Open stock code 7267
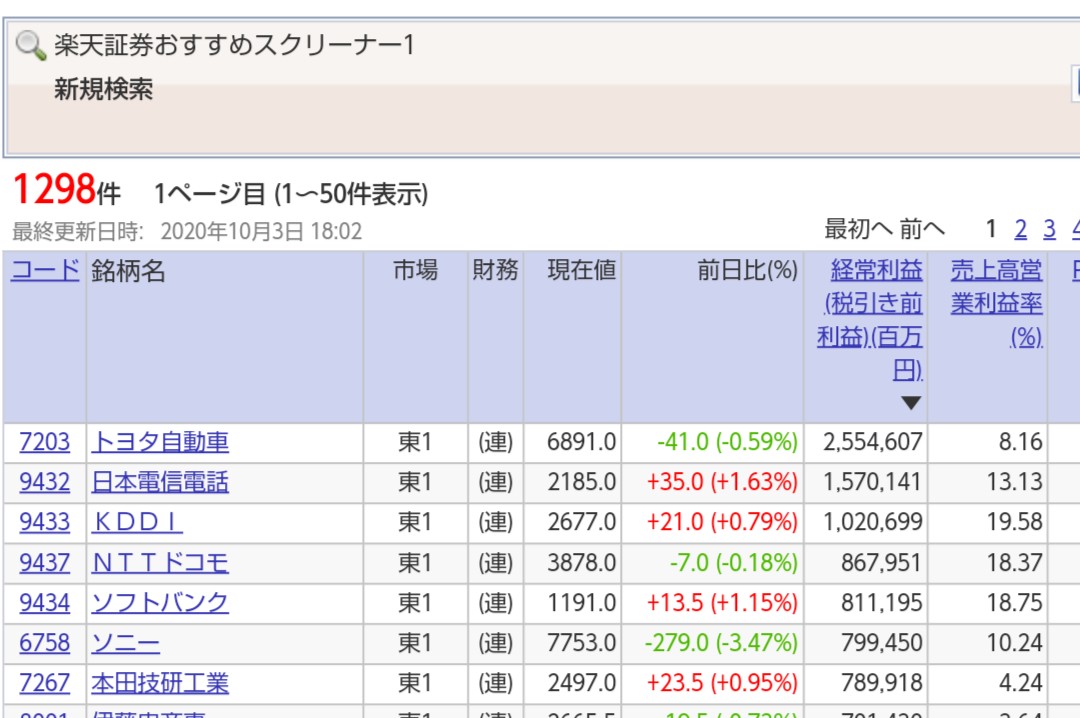Screen dimensions: 1080x718 (45, 682)
